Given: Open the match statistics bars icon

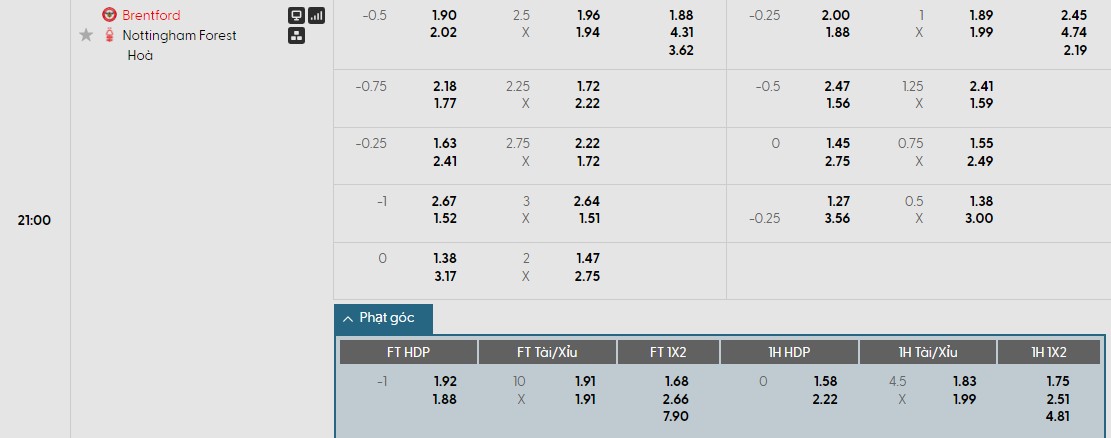Looking at the screenshot, I should click(316, 15).
